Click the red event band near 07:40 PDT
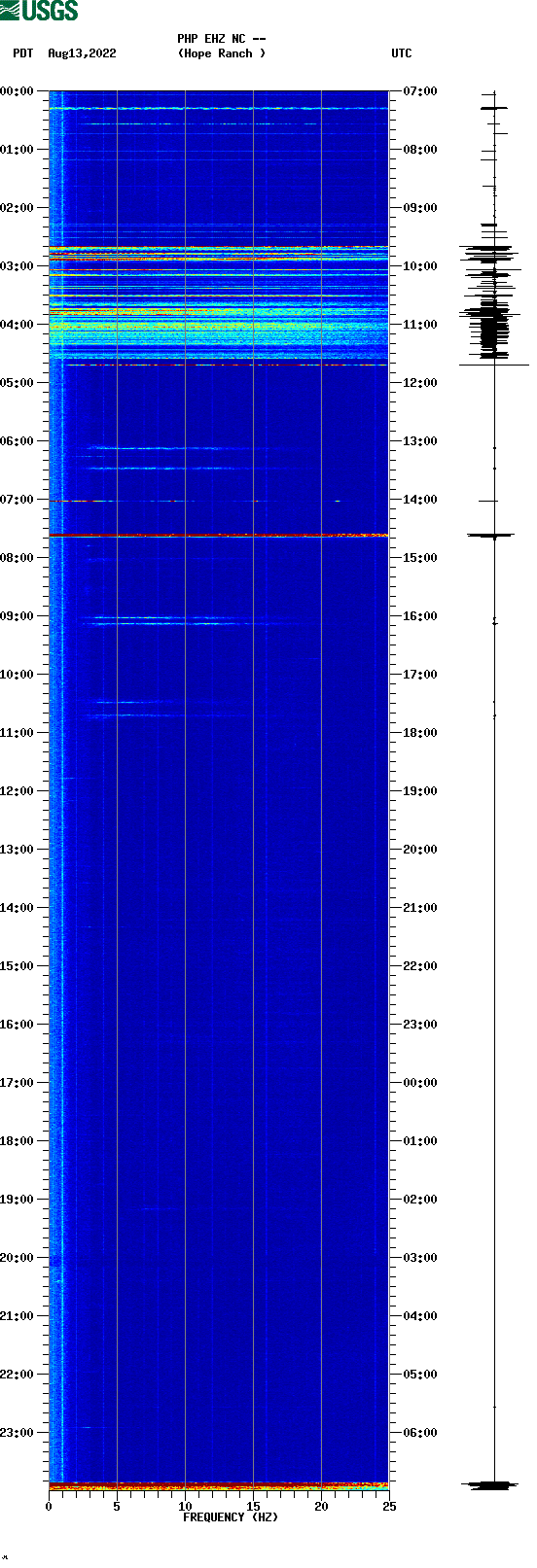 219,536
